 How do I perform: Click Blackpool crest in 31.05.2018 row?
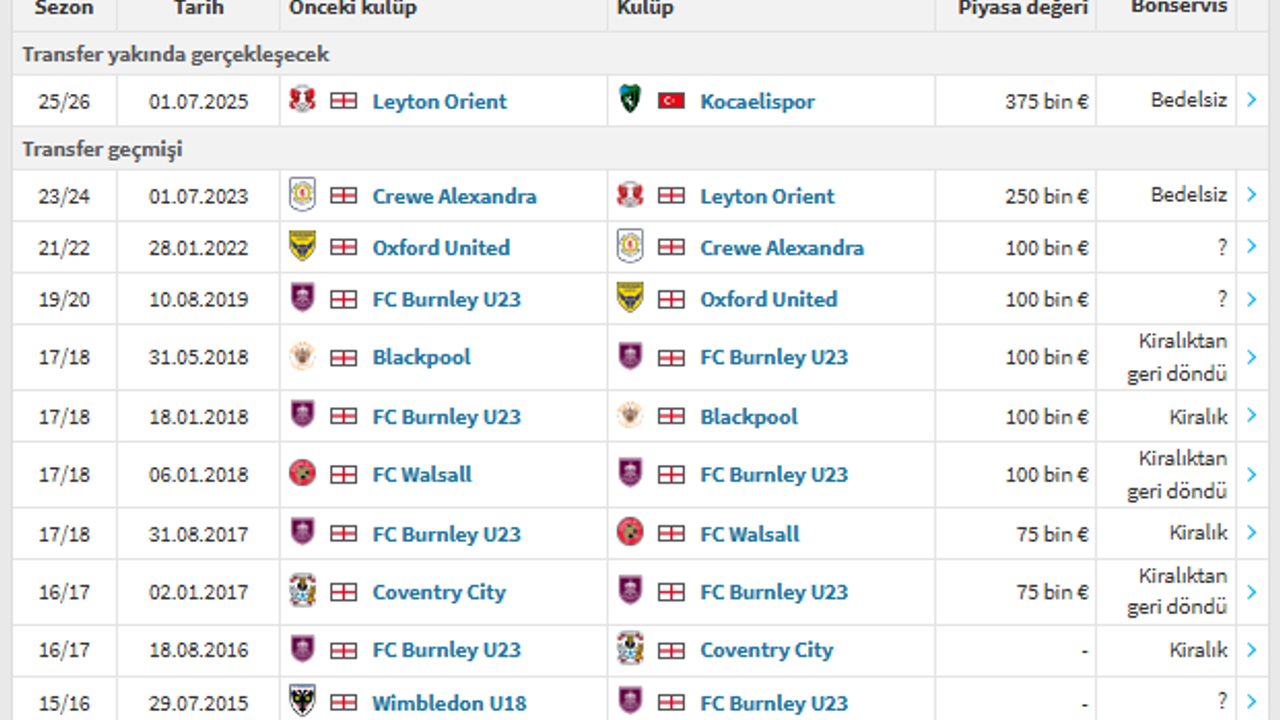302,357
